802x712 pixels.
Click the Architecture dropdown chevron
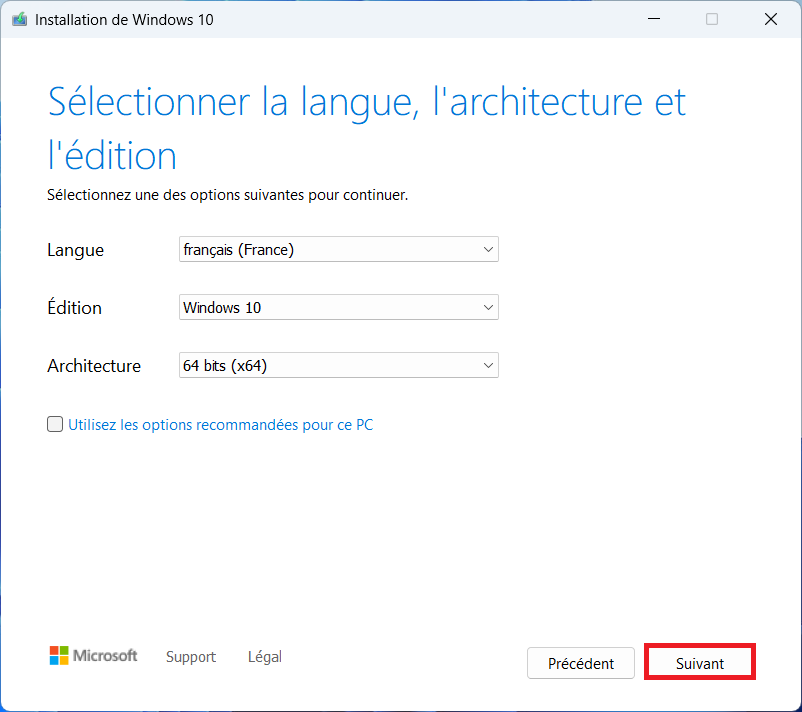[487, 365]
